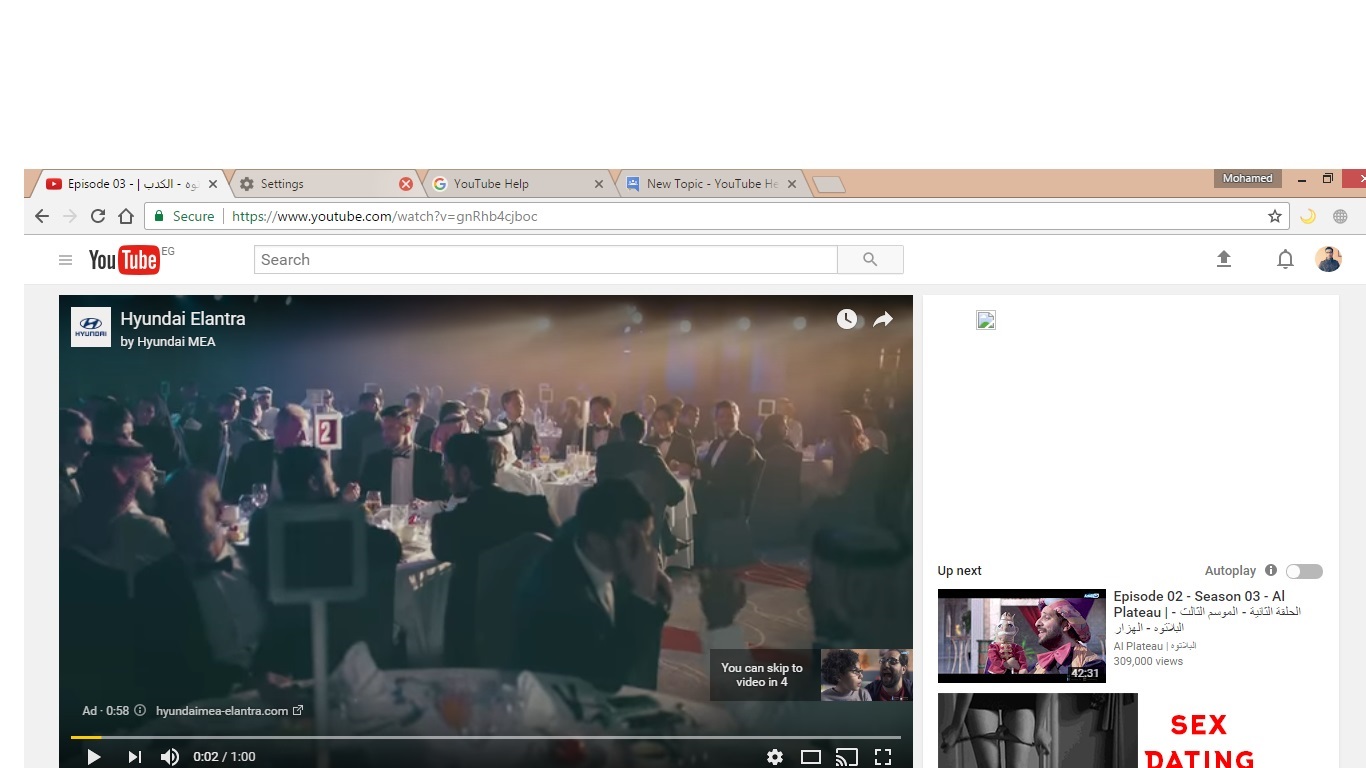This screenshot has height=768, width=1366.
Task: Switch to the New Topic tab
Action: [x=710, y=184]
